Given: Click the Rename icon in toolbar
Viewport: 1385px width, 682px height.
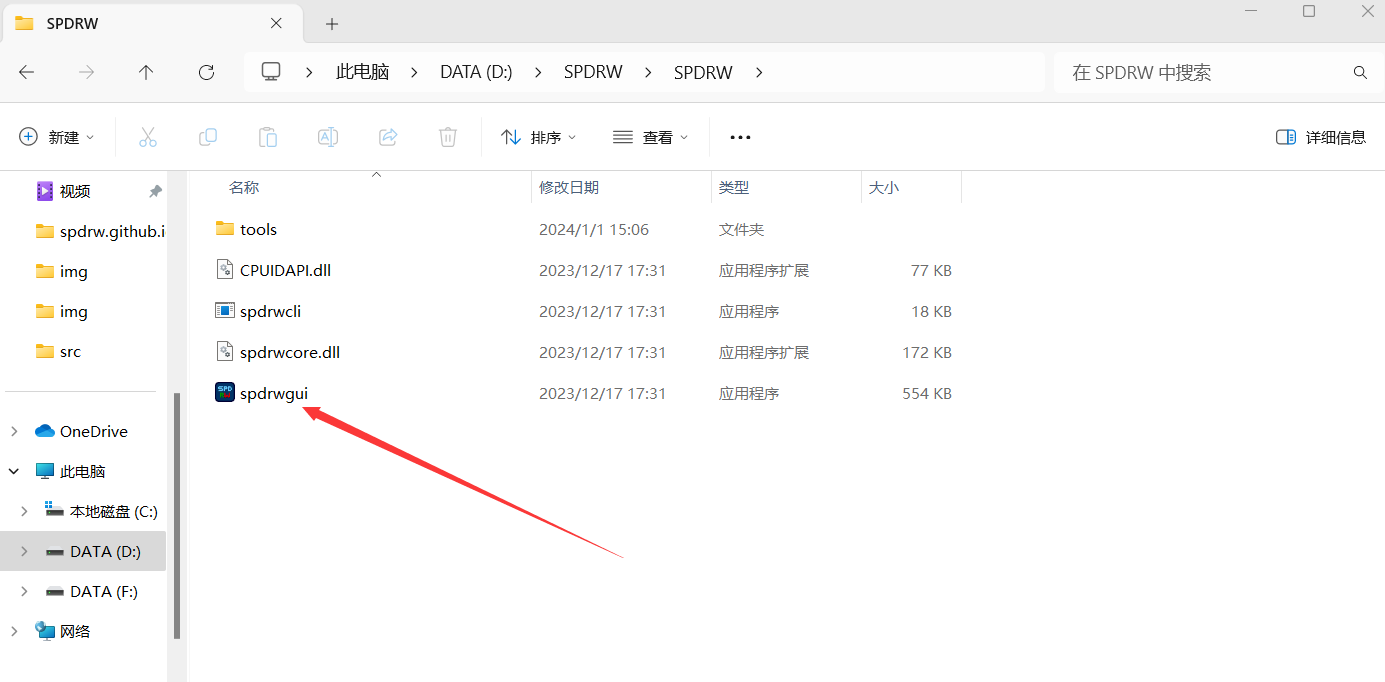Looking at the screenshot, I should click(328, 137).
